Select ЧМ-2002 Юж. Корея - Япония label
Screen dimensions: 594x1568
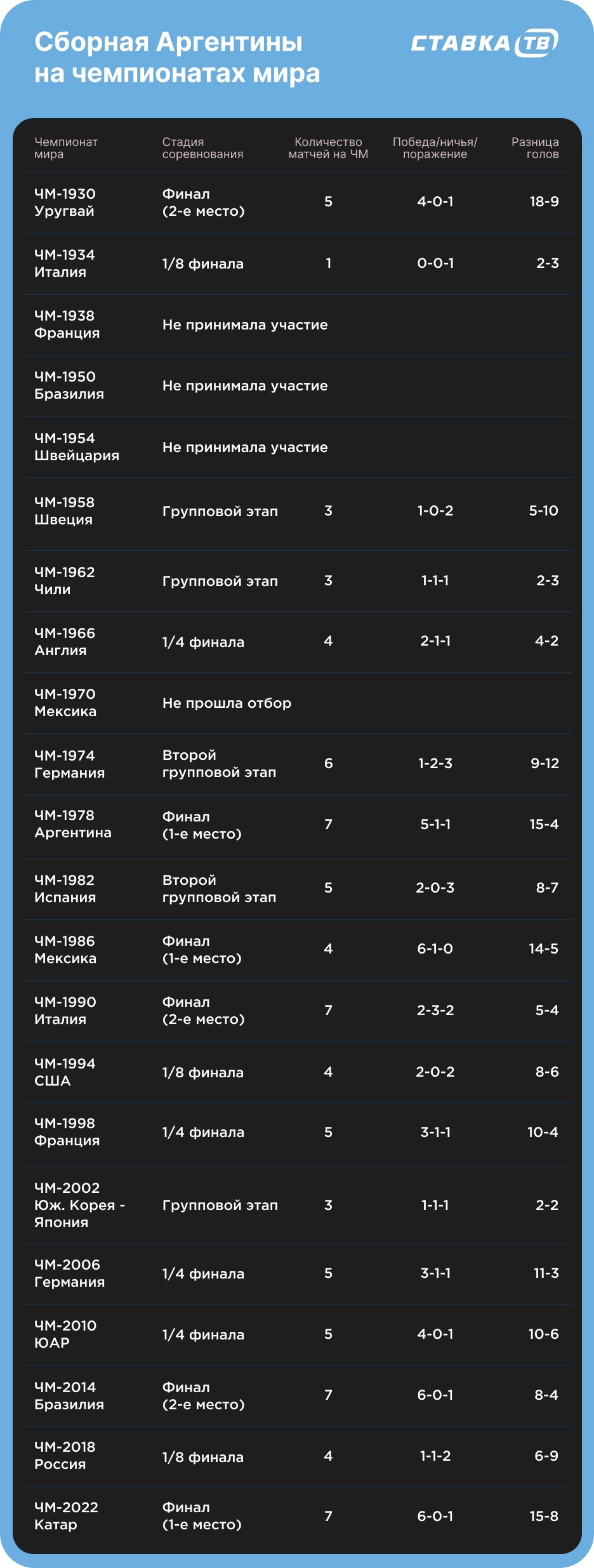[79, 1205]
